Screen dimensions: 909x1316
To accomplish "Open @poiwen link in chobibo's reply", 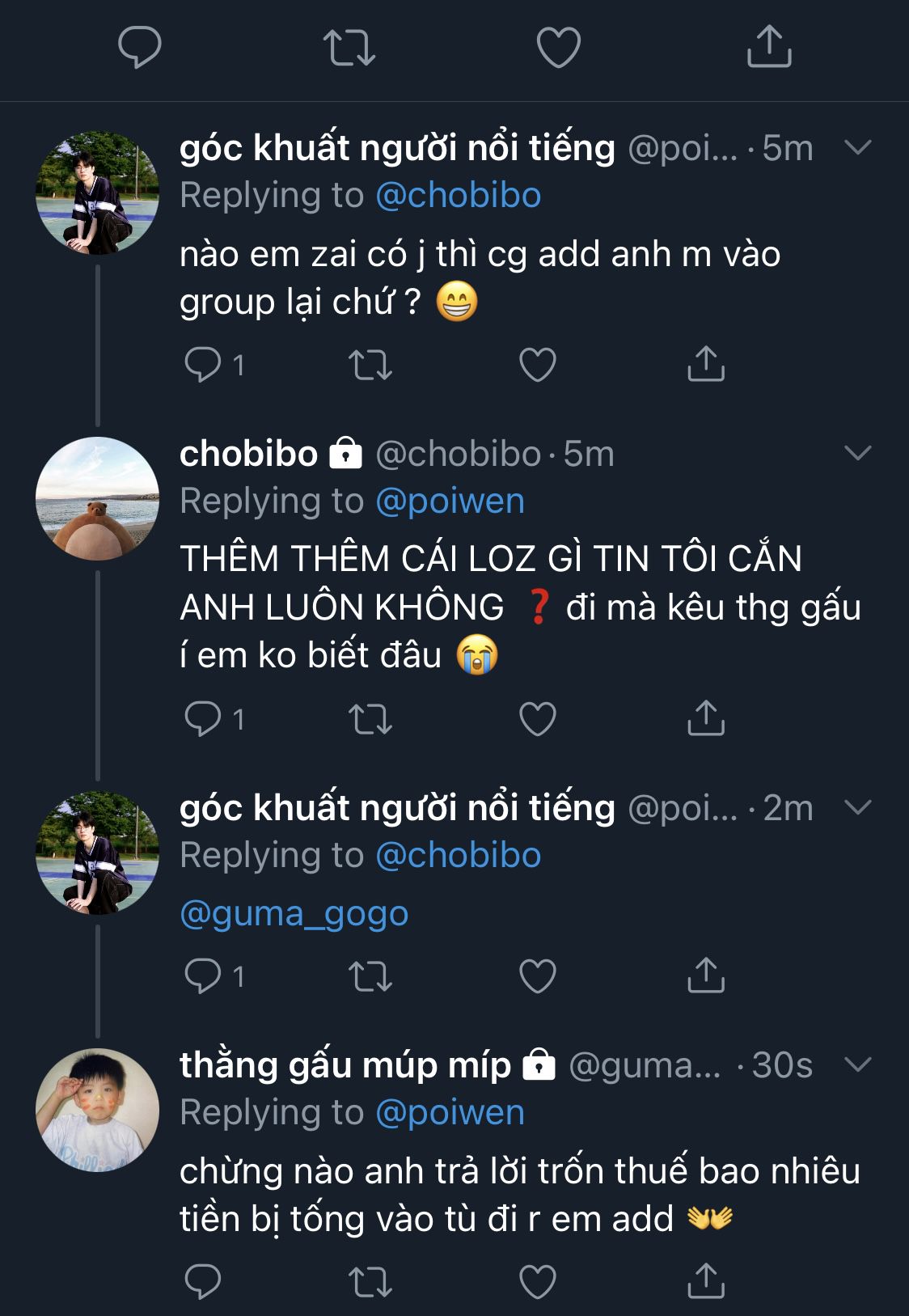I will (450, 501).
